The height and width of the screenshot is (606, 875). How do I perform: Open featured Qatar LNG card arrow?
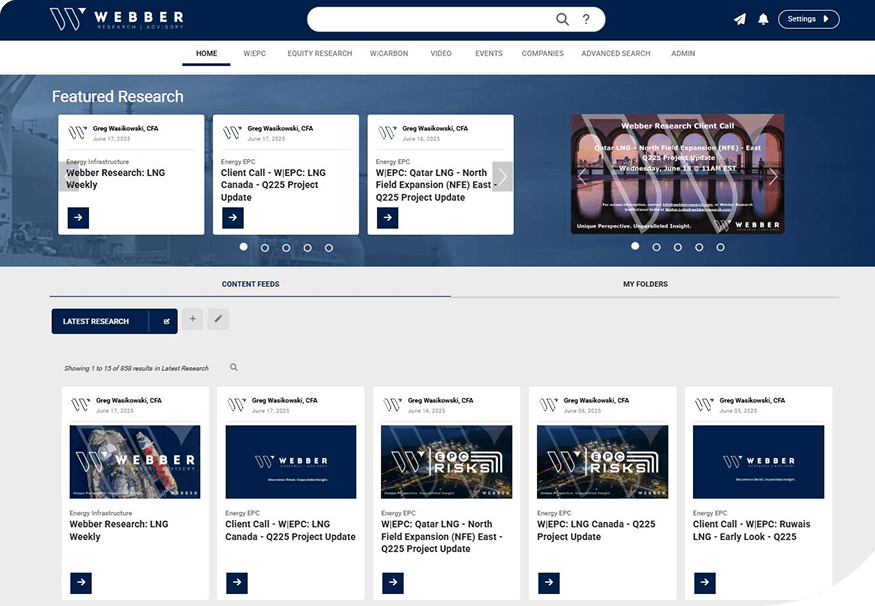coord(387,218)
